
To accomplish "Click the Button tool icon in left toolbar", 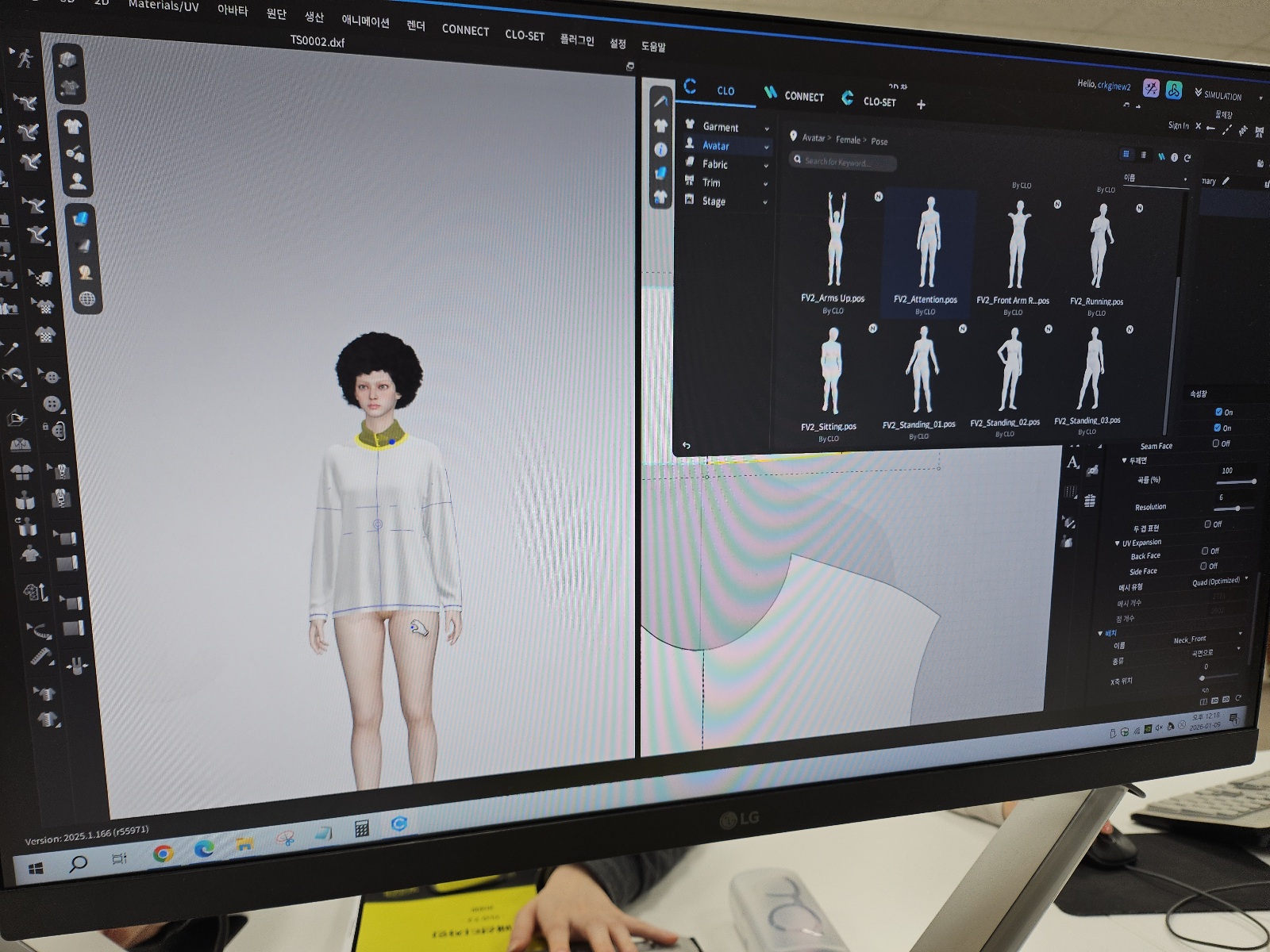I will point(52,403).
